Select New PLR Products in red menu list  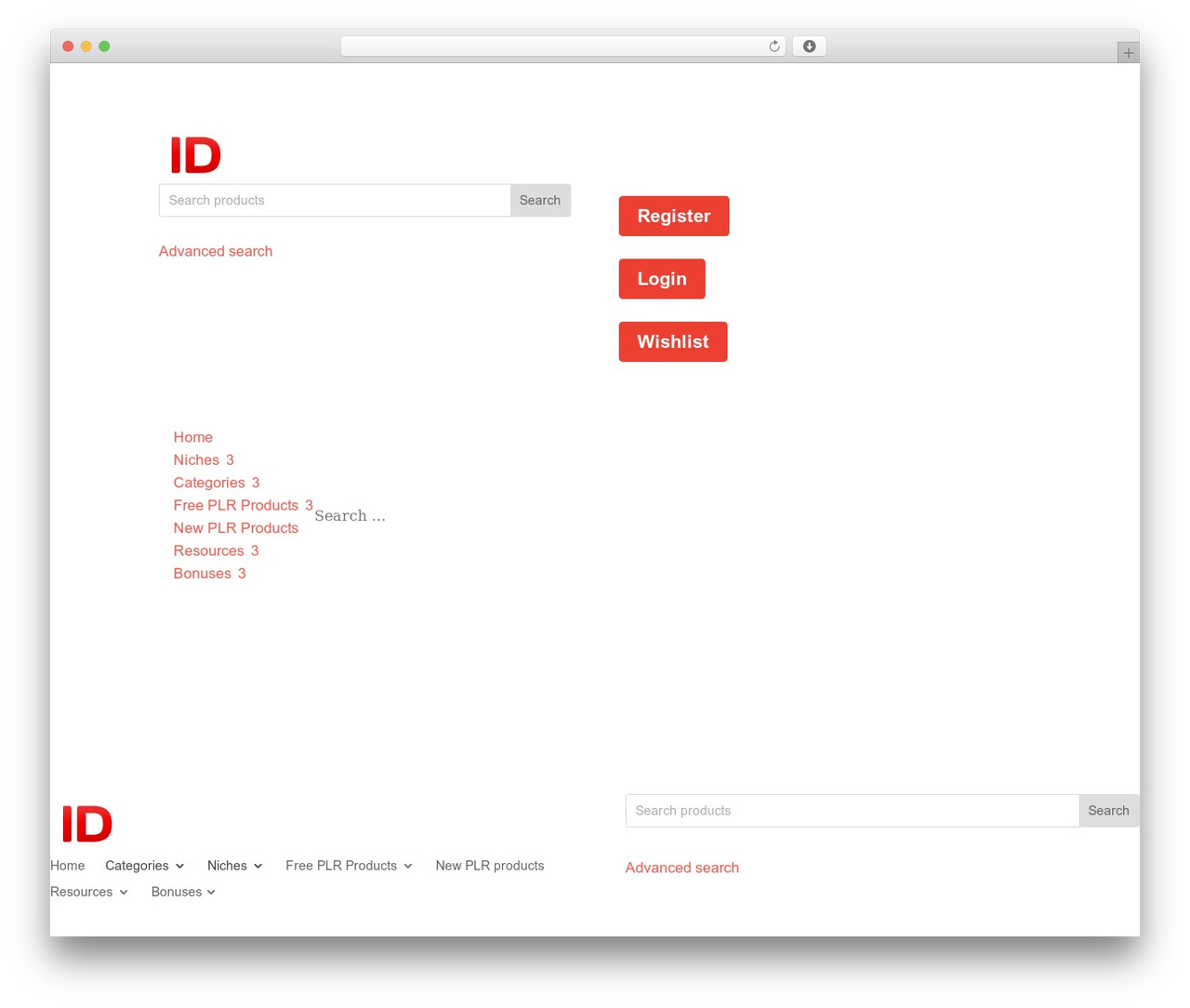(236, 528)
